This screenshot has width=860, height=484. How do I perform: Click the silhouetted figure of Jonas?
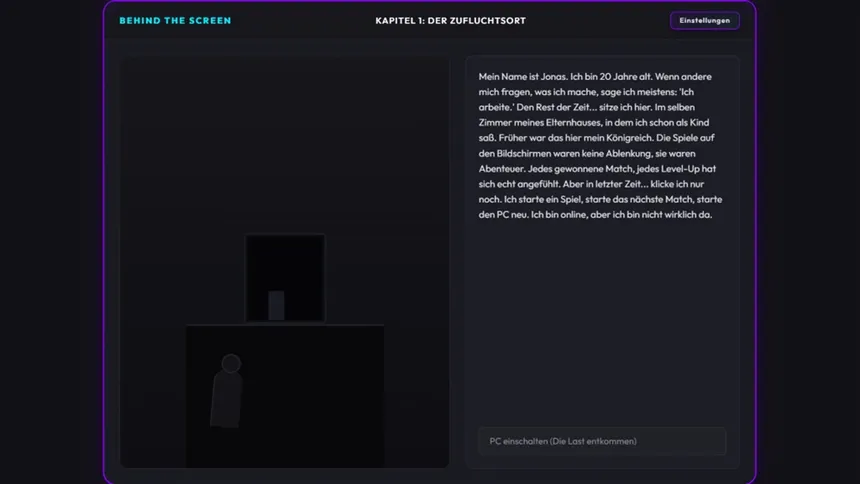pos(227,391)
